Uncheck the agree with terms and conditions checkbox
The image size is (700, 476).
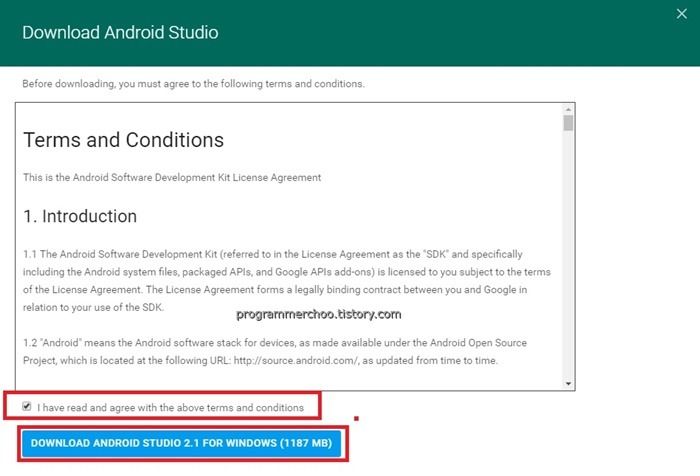(27, 406)
